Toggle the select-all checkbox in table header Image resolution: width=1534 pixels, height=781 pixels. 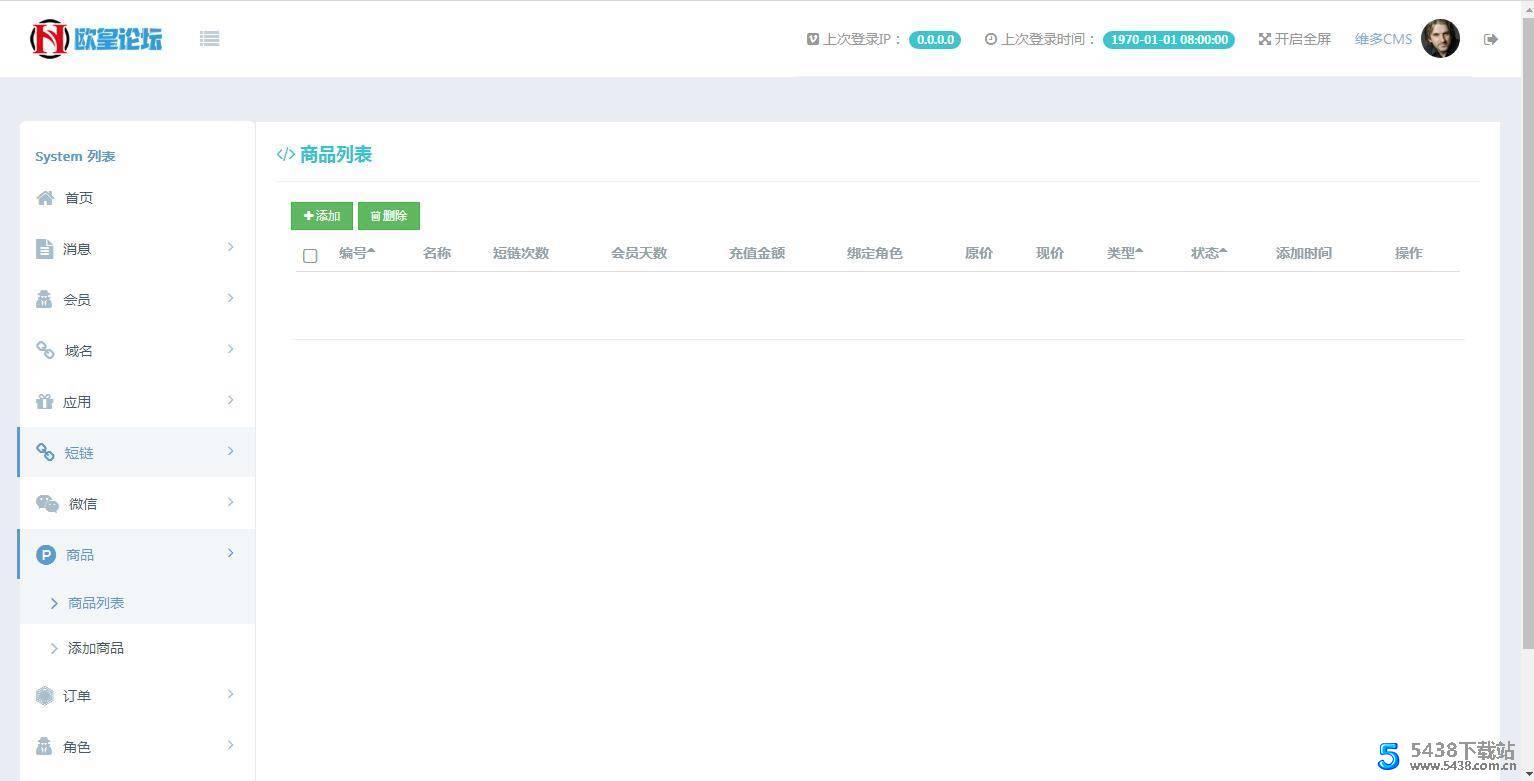[x=310, y=256]
